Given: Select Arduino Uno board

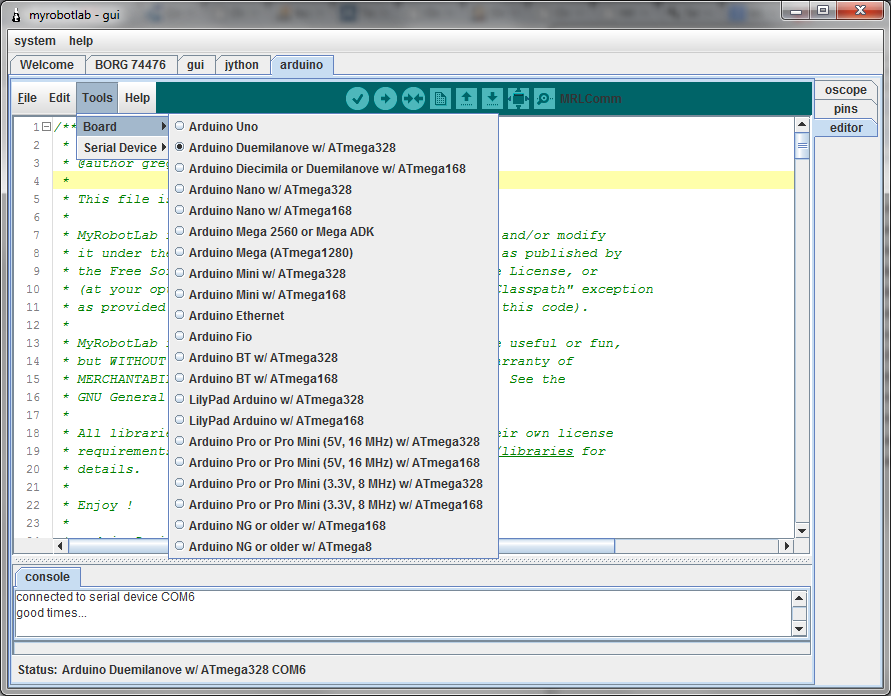Looking at the screenshot, I should click(x=334, y=127).
